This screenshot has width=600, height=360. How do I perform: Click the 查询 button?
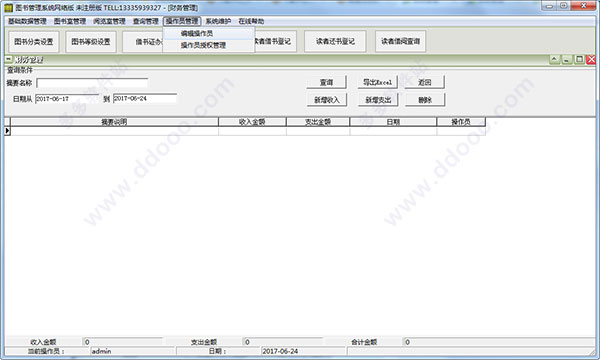coord(326,82)
